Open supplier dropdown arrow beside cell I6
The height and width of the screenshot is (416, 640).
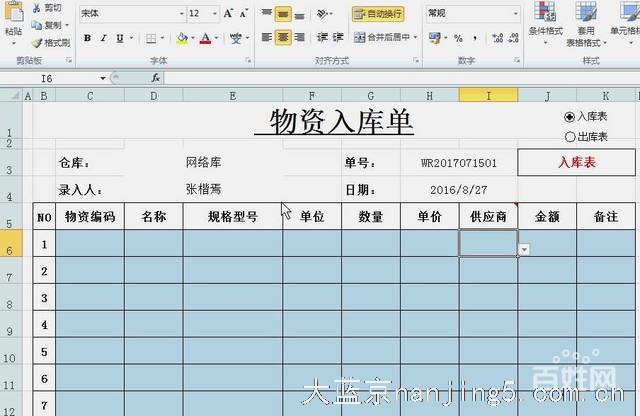(x=524, y=249)
